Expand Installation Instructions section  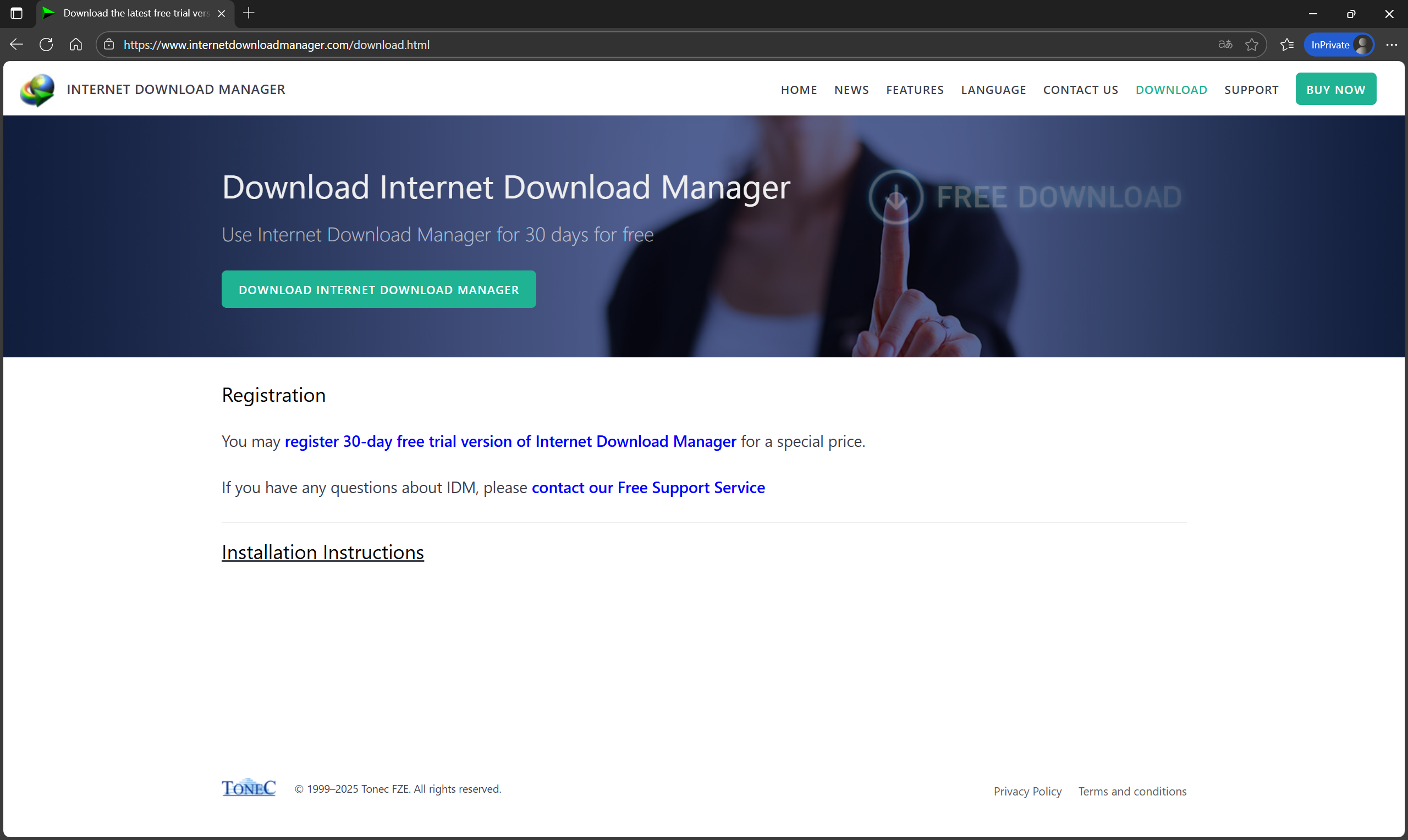tap(322, 552)
